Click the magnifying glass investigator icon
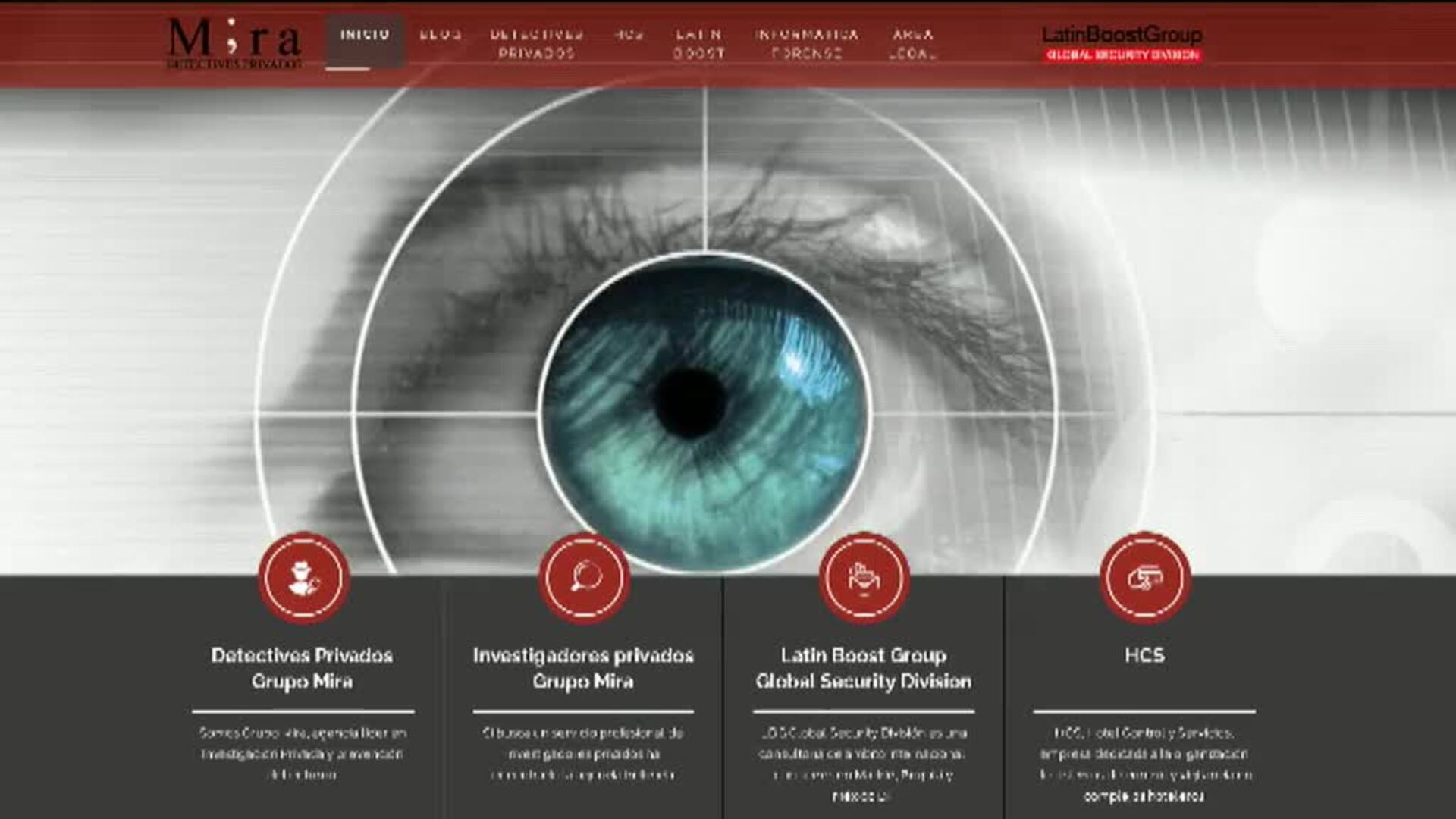The width and height of the screenshot is (1456, 819). (584, 578)
